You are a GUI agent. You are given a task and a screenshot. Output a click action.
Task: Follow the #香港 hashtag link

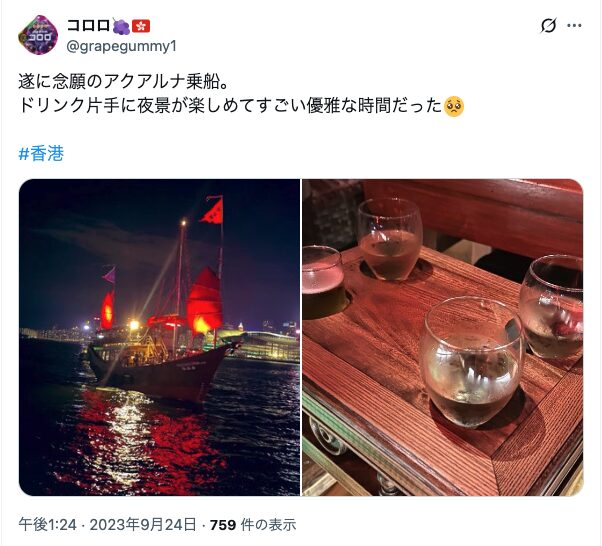[x=41, y=154]
